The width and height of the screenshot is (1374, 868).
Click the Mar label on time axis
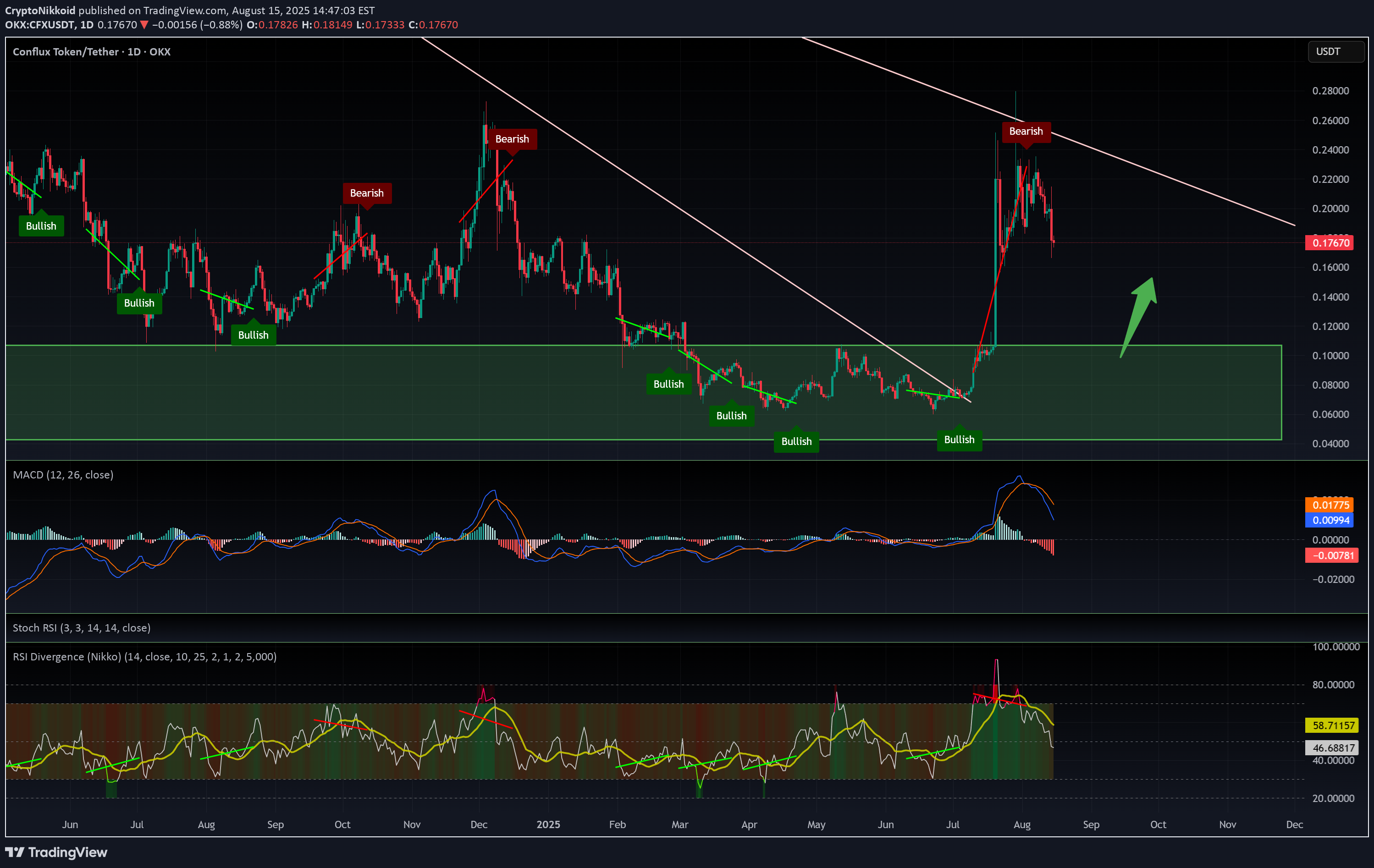(x=679, y=824)
